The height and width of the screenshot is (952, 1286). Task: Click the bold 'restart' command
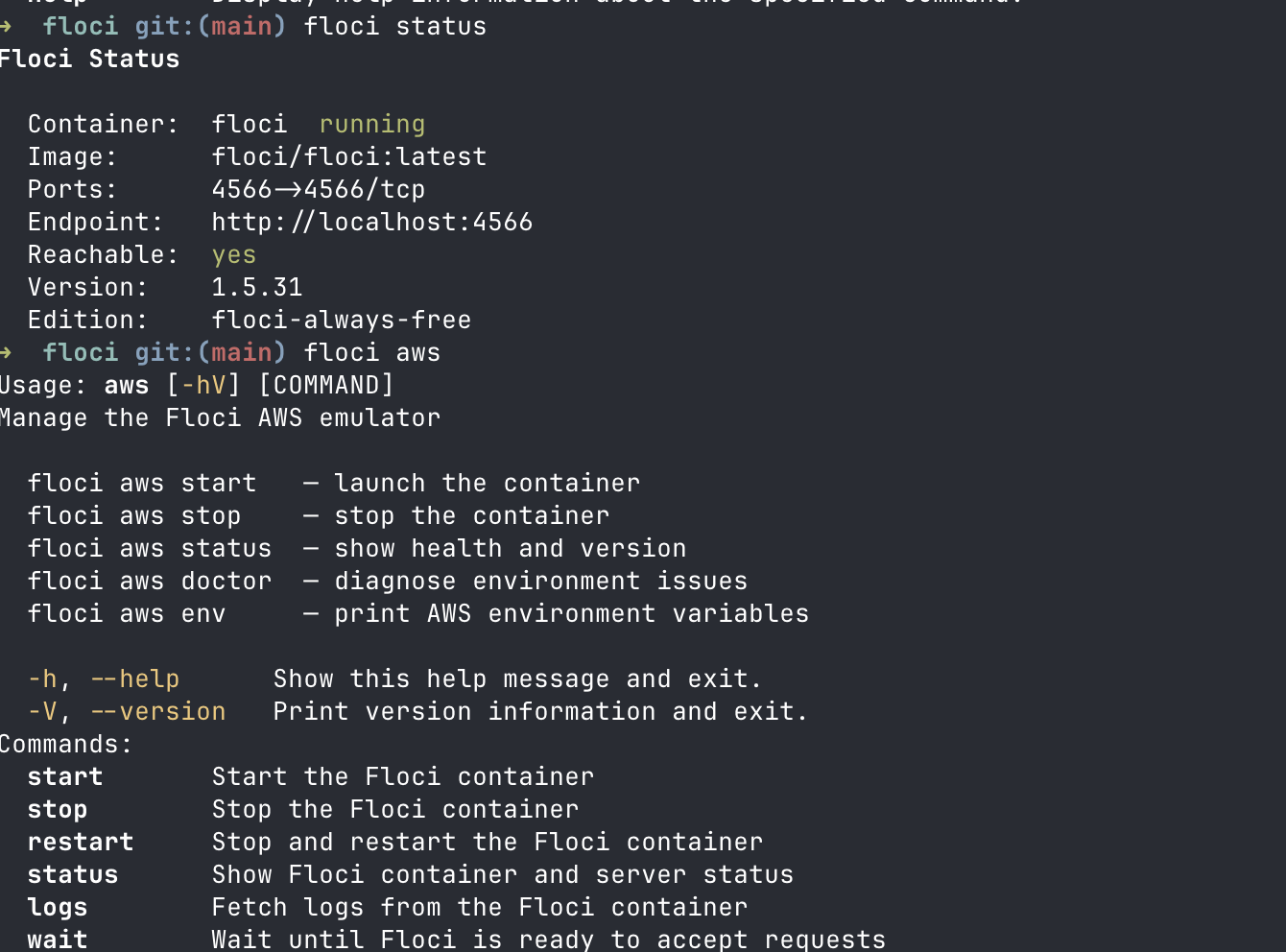pyautogui.click(x=81, y=842)
